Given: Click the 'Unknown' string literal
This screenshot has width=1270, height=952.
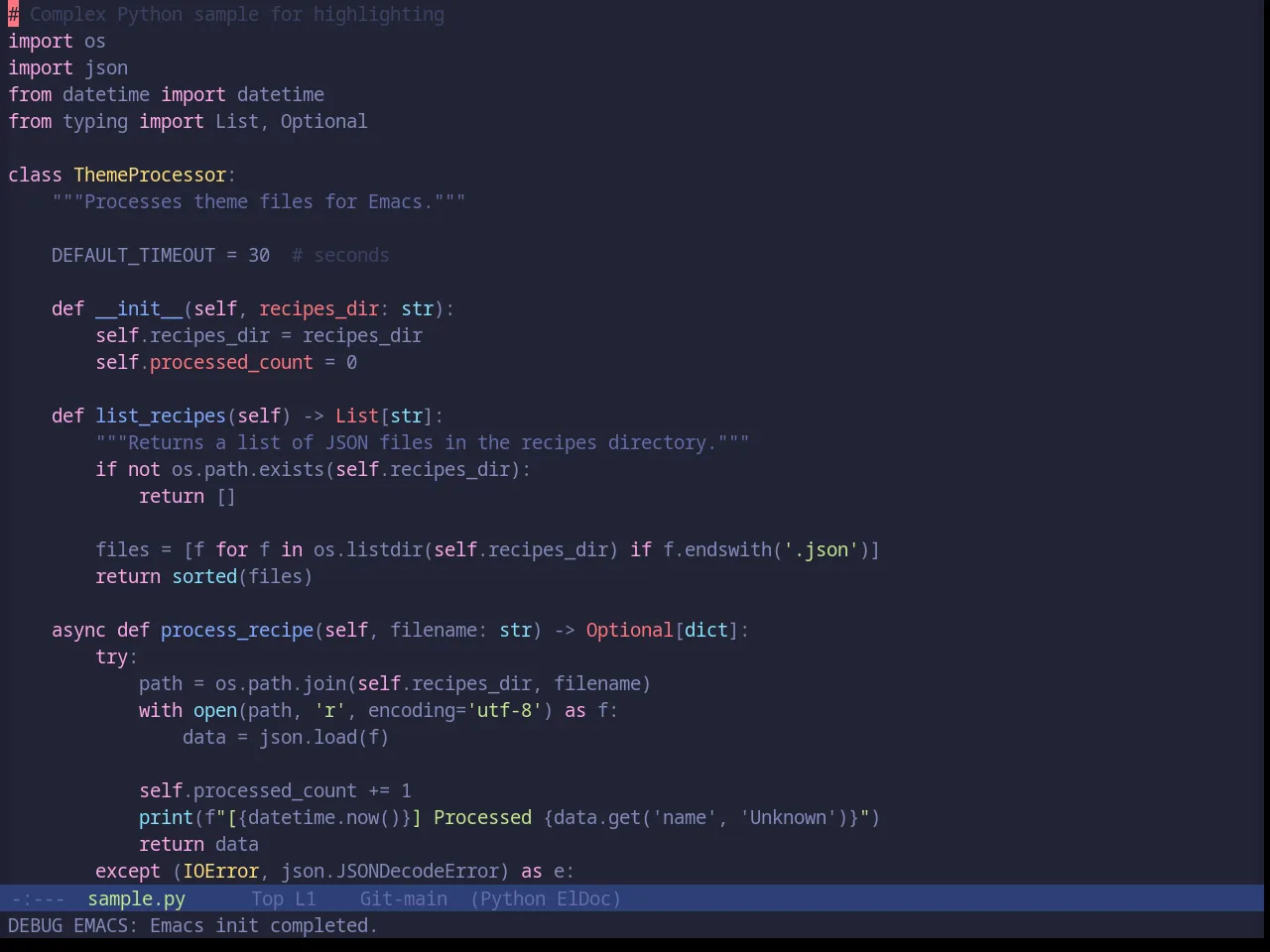Looking at the screenshot, I should click(788, 817).
